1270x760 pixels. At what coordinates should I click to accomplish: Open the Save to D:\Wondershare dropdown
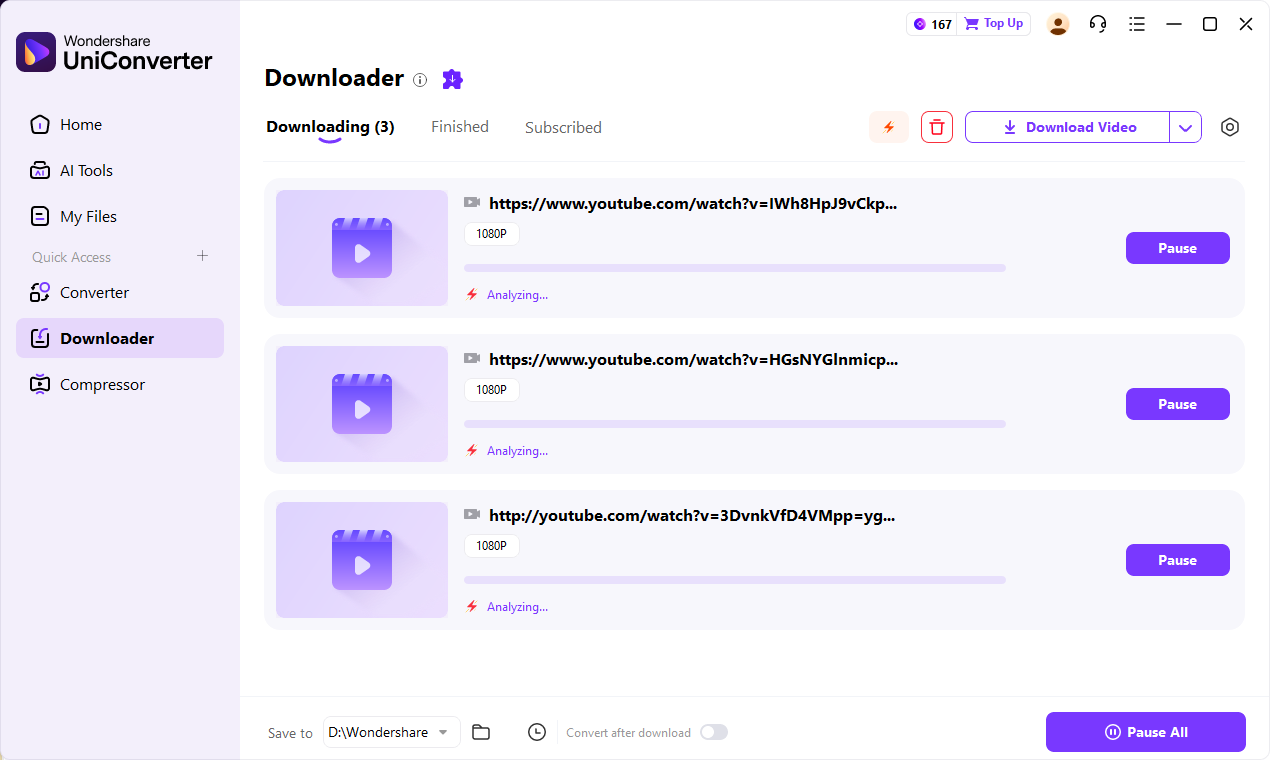(x=391, y=732)
